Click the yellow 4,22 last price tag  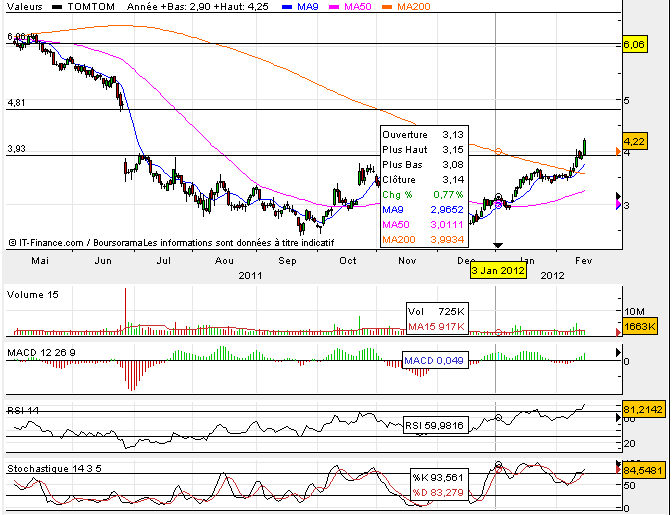[635, 141]
